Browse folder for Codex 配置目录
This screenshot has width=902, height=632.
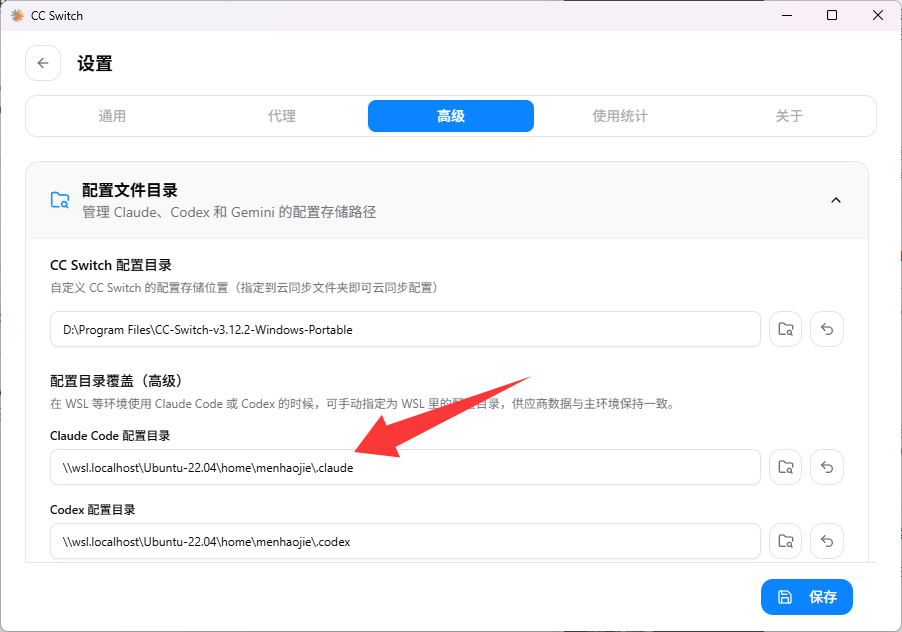click(x=786, y=541)
